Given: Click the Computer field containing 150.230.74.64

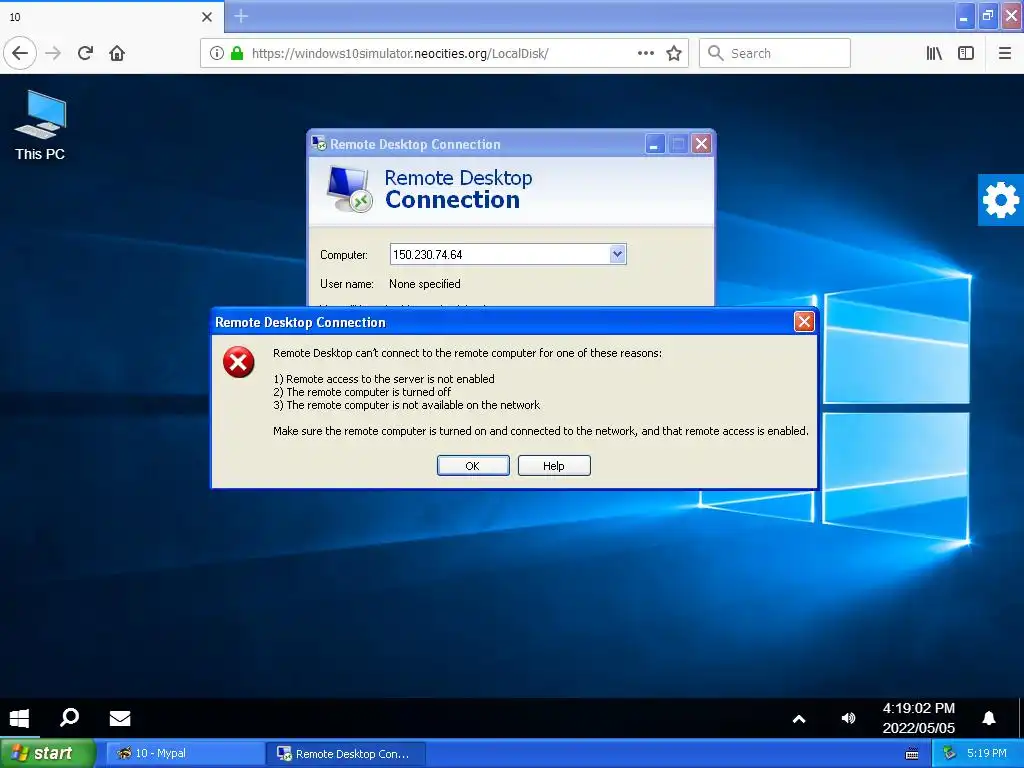Looking at the screenshot, I should tap(507, 254).
